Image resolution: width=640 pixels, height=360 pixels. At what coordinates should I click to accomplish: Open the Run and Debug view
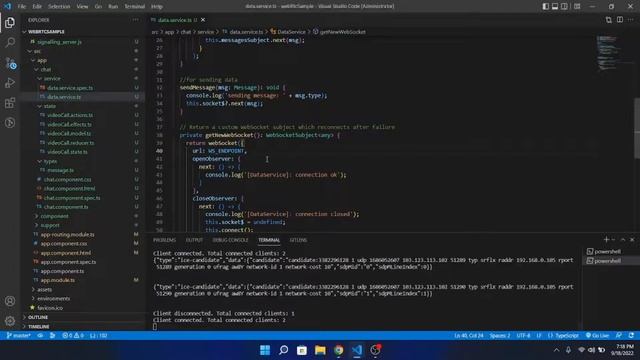[10, 83]
